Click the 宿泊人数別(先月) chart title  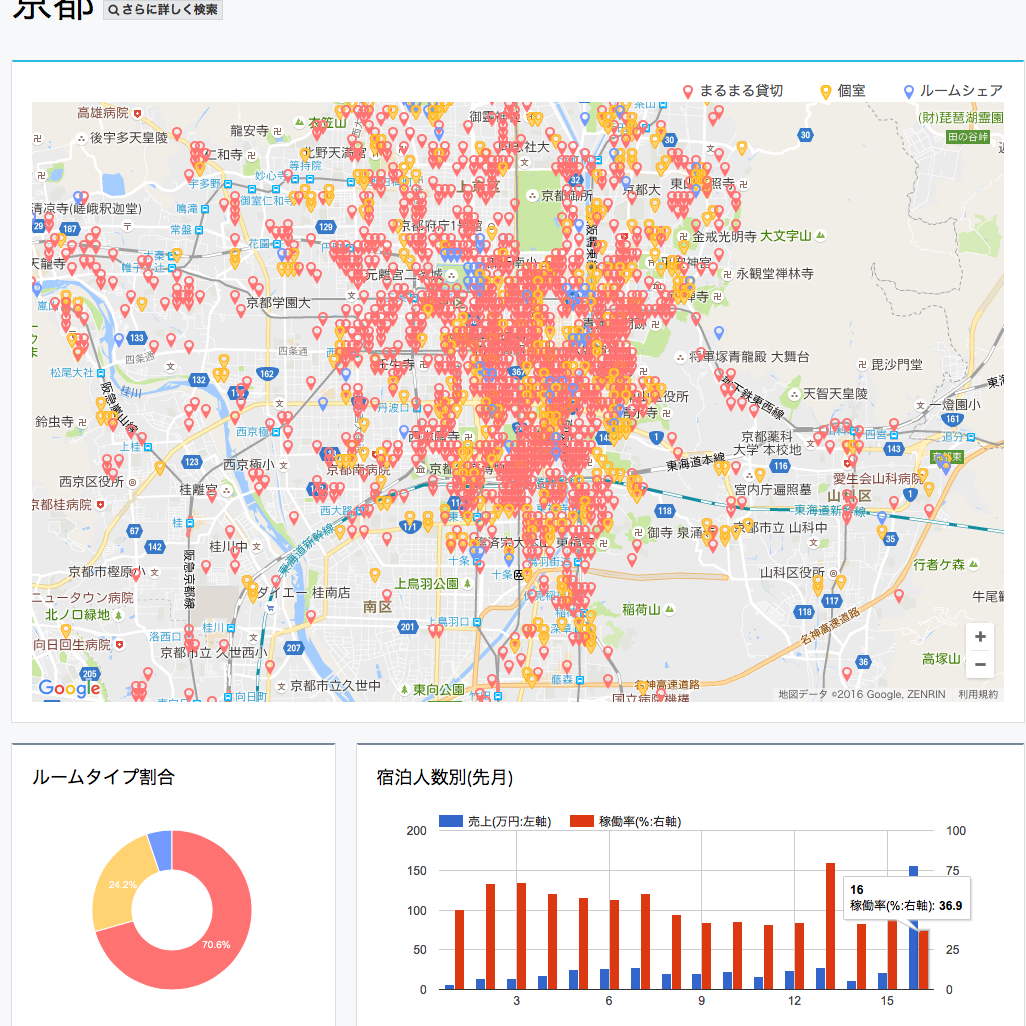coord(445,777)
